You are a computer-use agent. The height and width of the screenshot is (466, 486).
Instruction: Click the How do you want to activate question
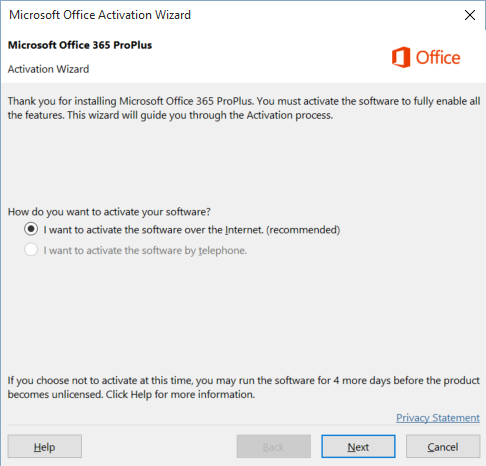(x=109, y=212)
